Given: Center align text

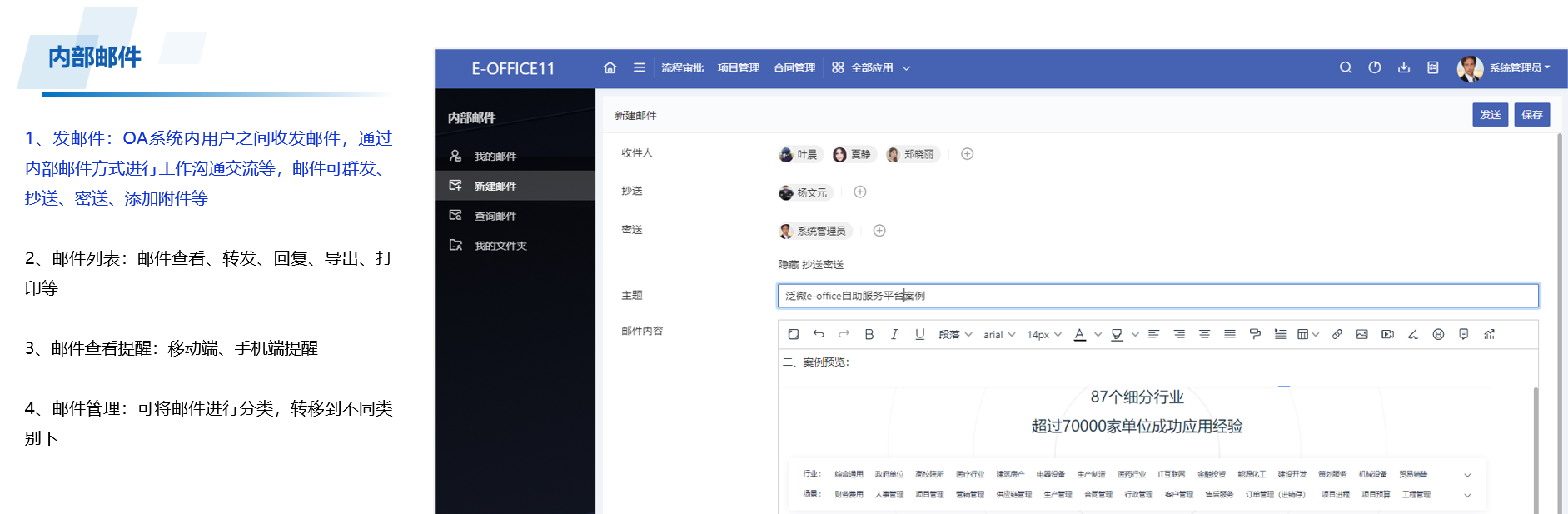Looking at the screenshot, I should tap(1204, 334).
